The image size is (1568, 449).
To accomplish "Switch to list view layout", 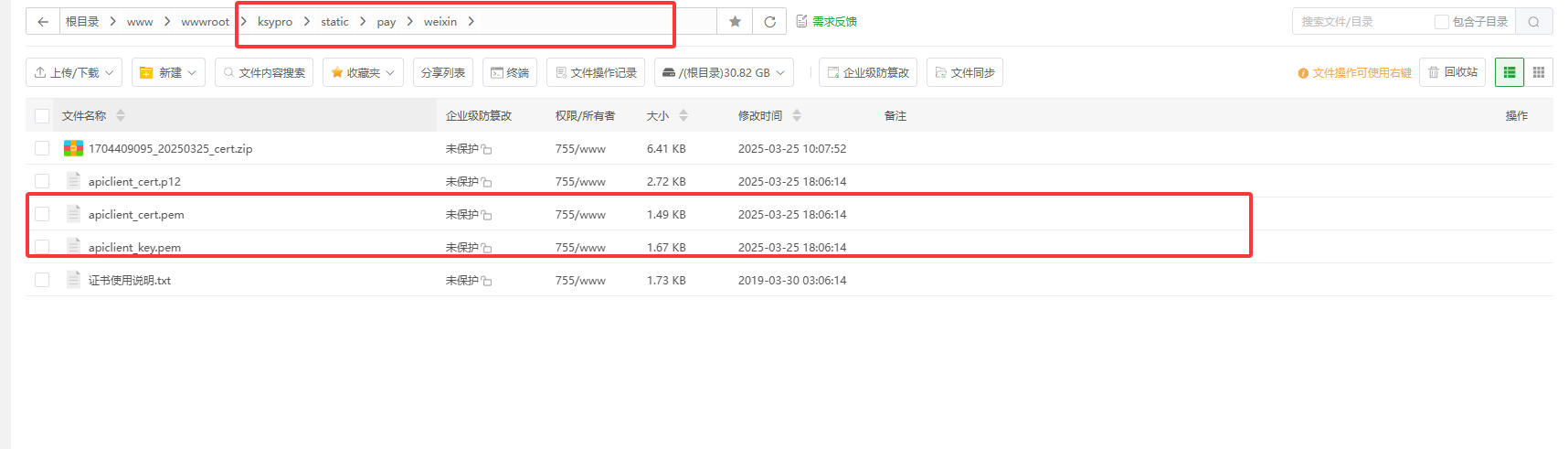I will point(1509,72).
